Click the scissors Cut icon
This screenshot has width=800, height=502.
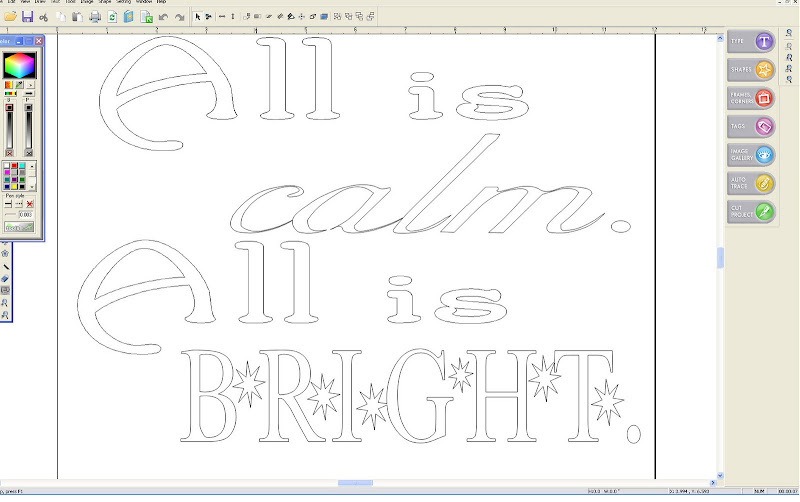point(44,17)
